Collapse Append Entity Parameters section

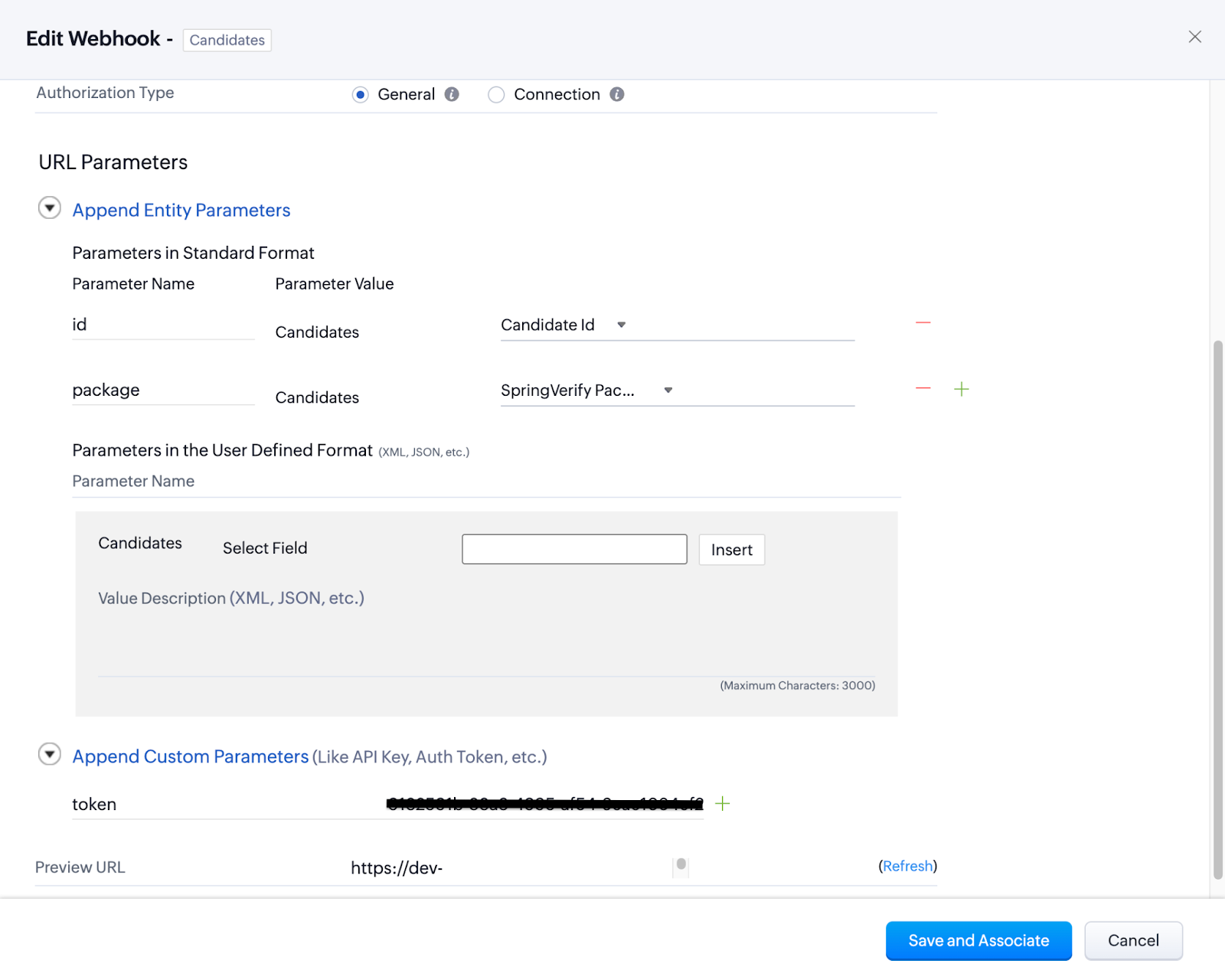pyautogui.click(x=50, y=207)
